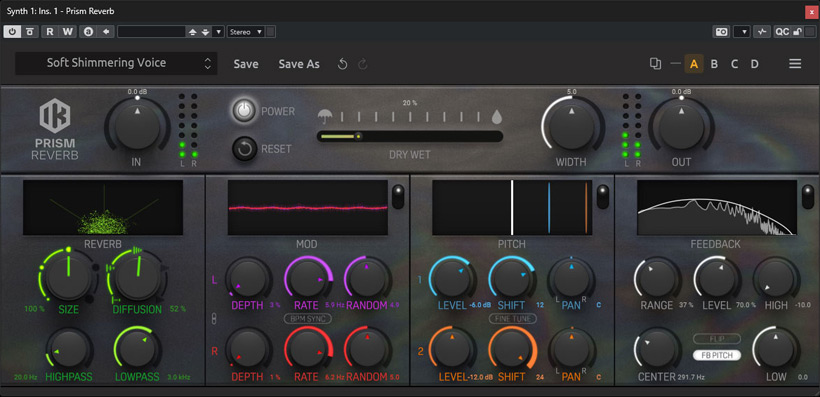The image size is (820, 397).
Task: Click the feedback CENTER knob
Action: pos(657,349)
